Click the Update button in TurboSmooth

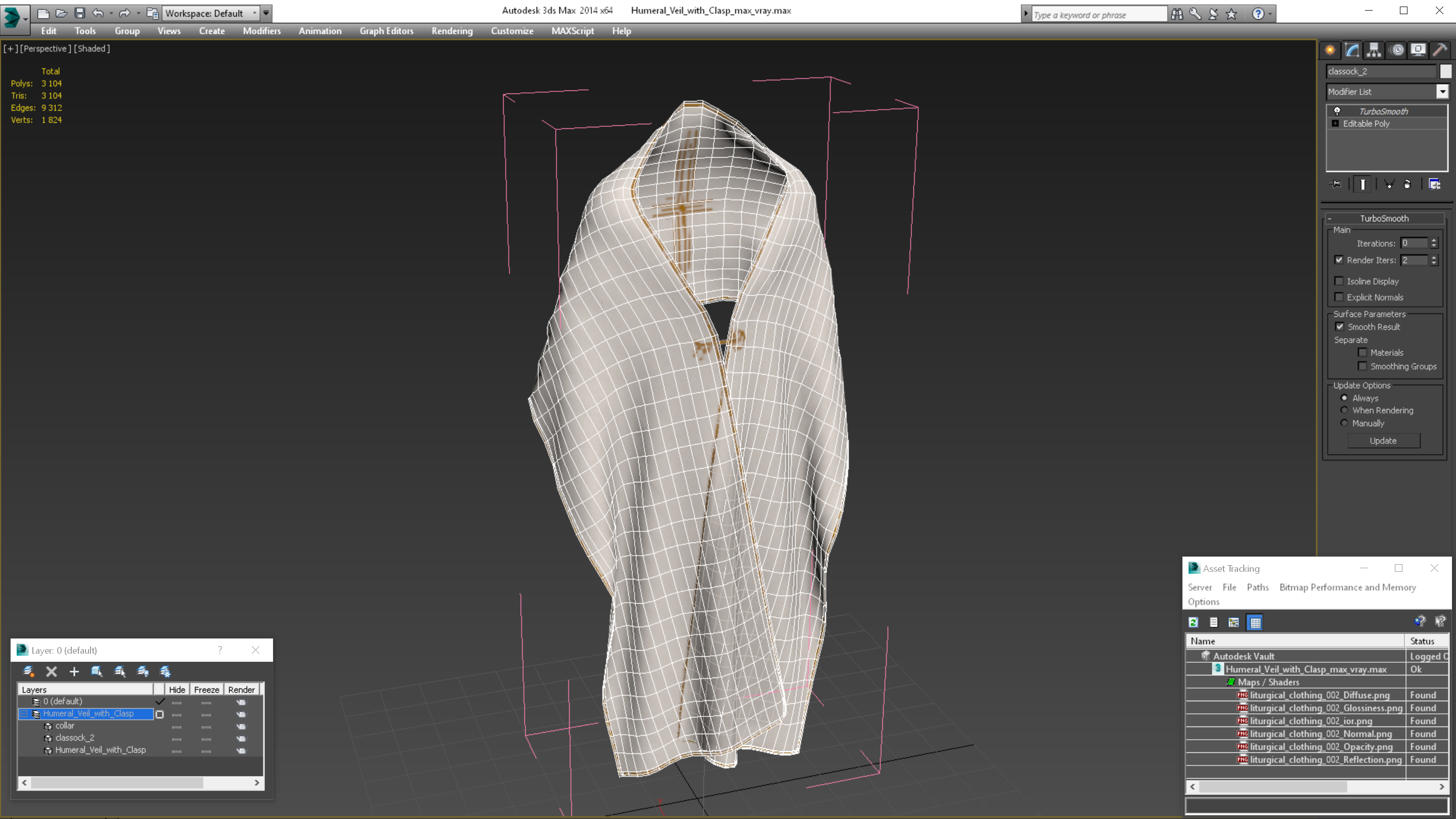pyautogui.click(x=1383, y=441)
